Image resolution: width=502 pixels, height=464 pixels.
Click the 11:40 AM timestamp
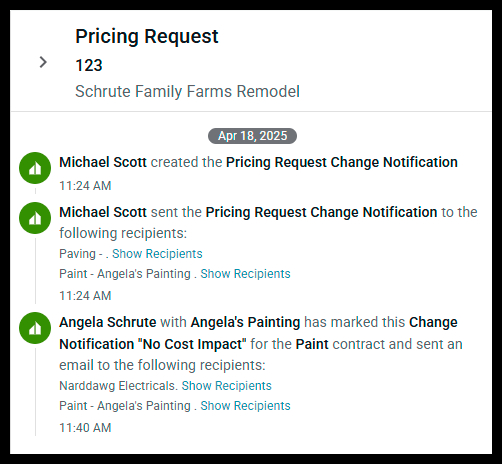pyautogui.click(x=85, y=428)
